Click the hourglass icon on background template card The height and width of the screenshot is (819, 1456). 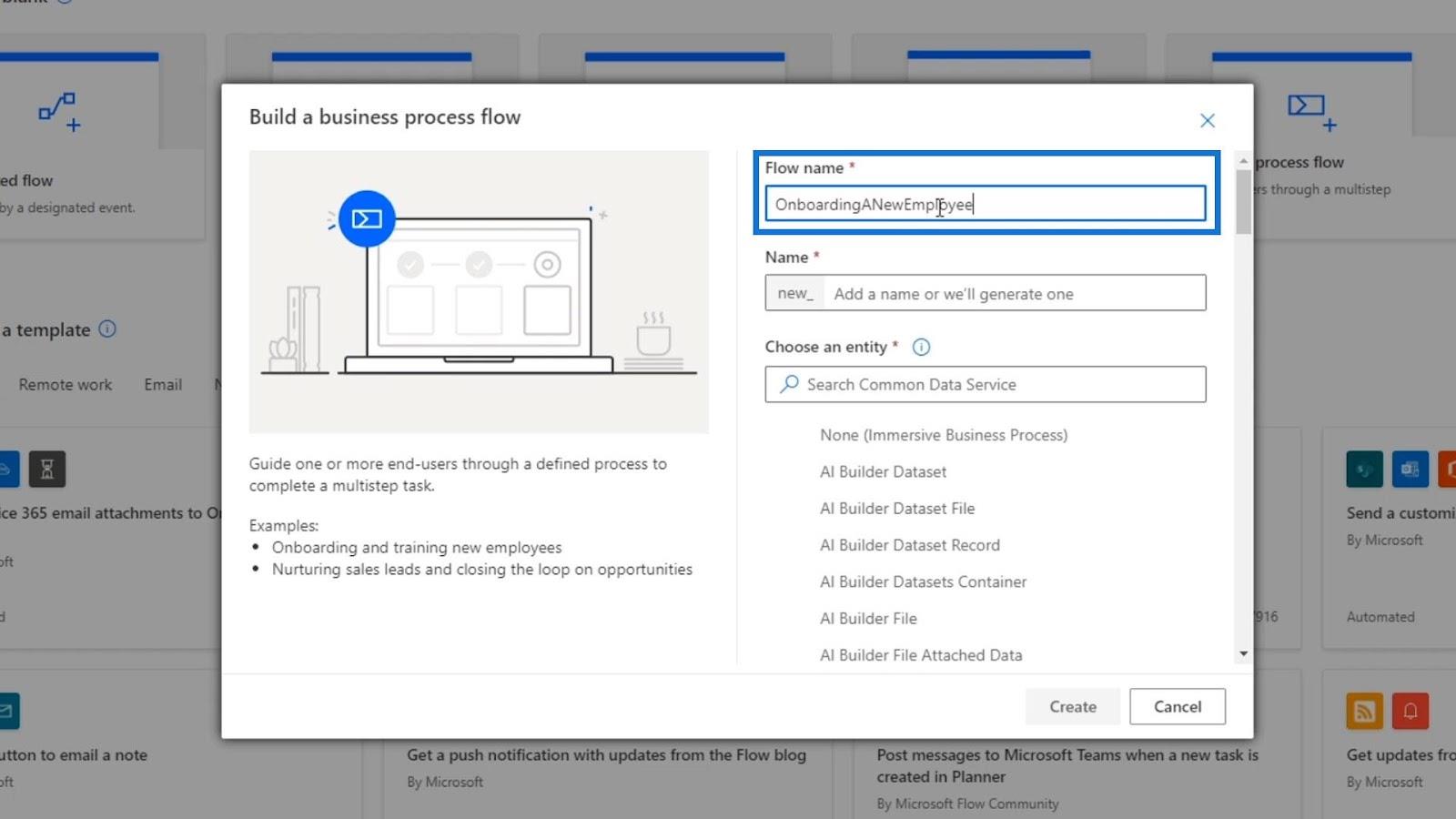[x=47, y=469]
